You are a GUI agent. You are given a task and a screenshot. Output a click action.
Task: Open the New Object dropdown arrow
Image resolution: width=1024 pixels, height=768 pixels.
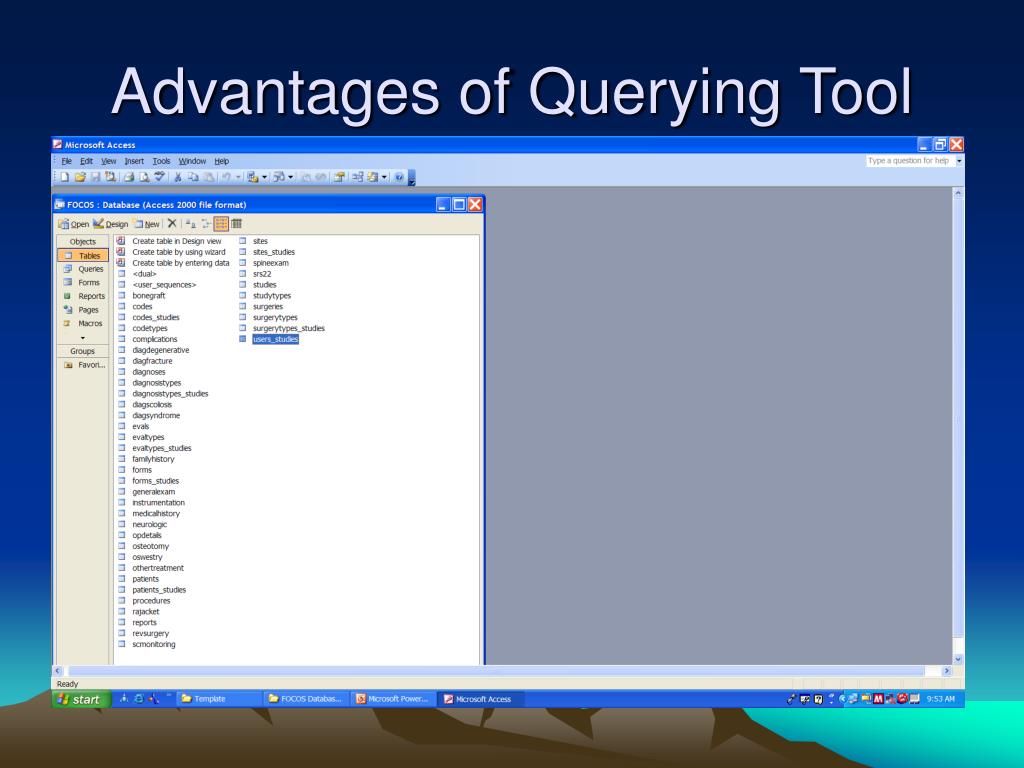click(384, 177)
